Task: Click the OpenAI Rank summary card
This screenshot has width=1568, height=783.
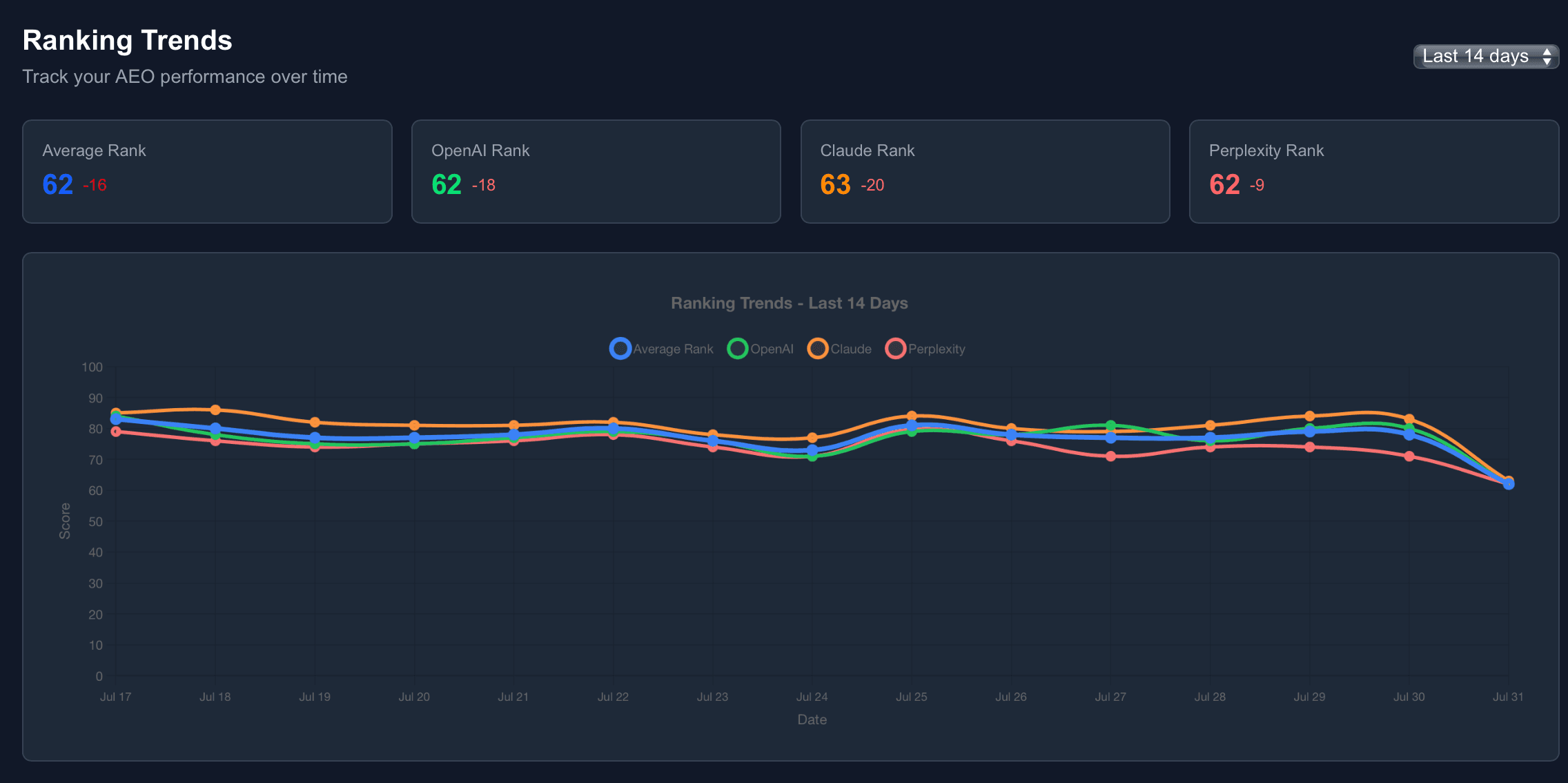Action: click(596, 171)
